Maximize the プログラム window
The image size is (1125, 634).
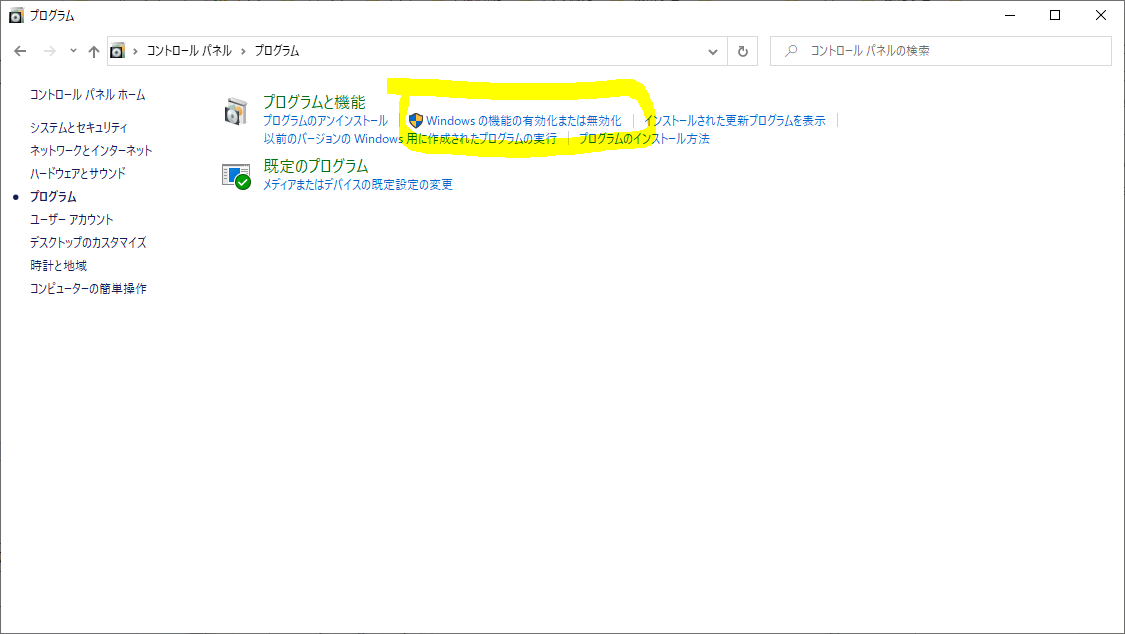pyautogui.click(x=1055, y=15)
